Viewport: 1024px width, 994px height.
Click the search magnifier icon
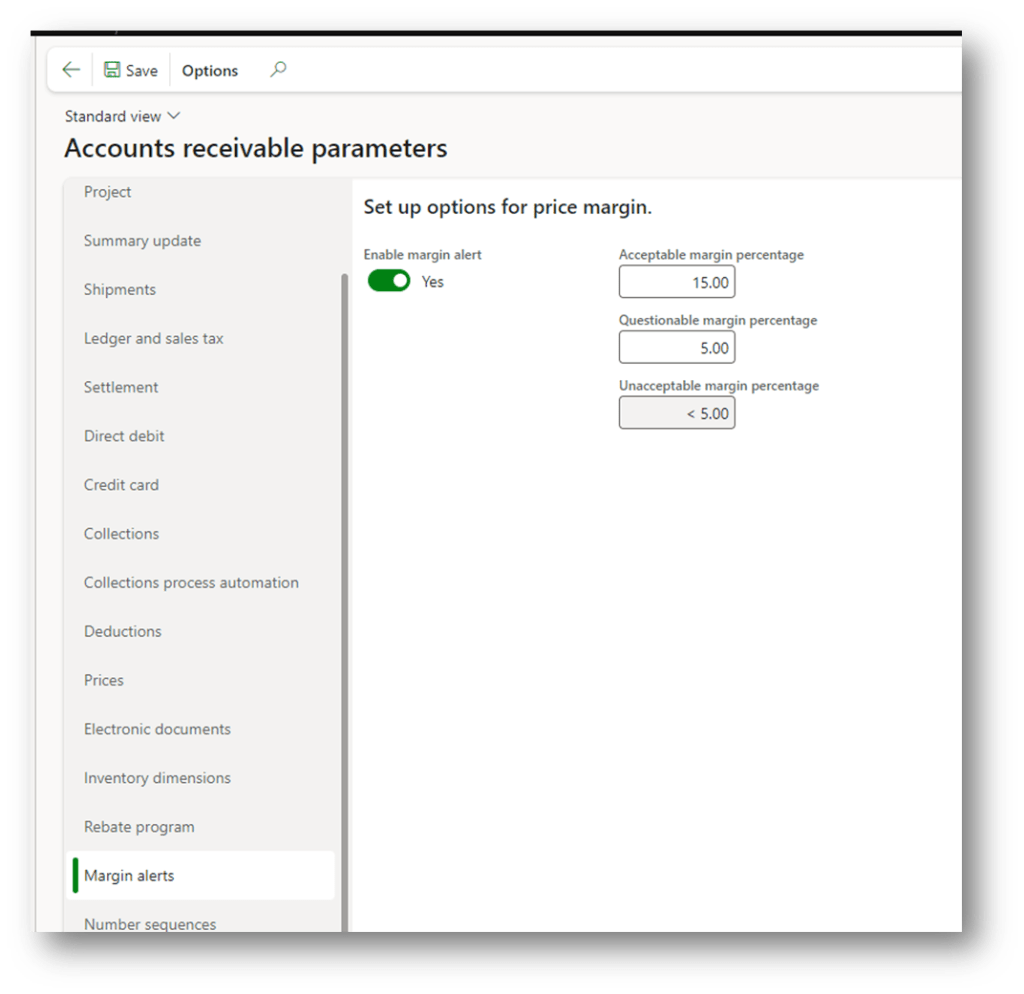[x=278, y=70]
